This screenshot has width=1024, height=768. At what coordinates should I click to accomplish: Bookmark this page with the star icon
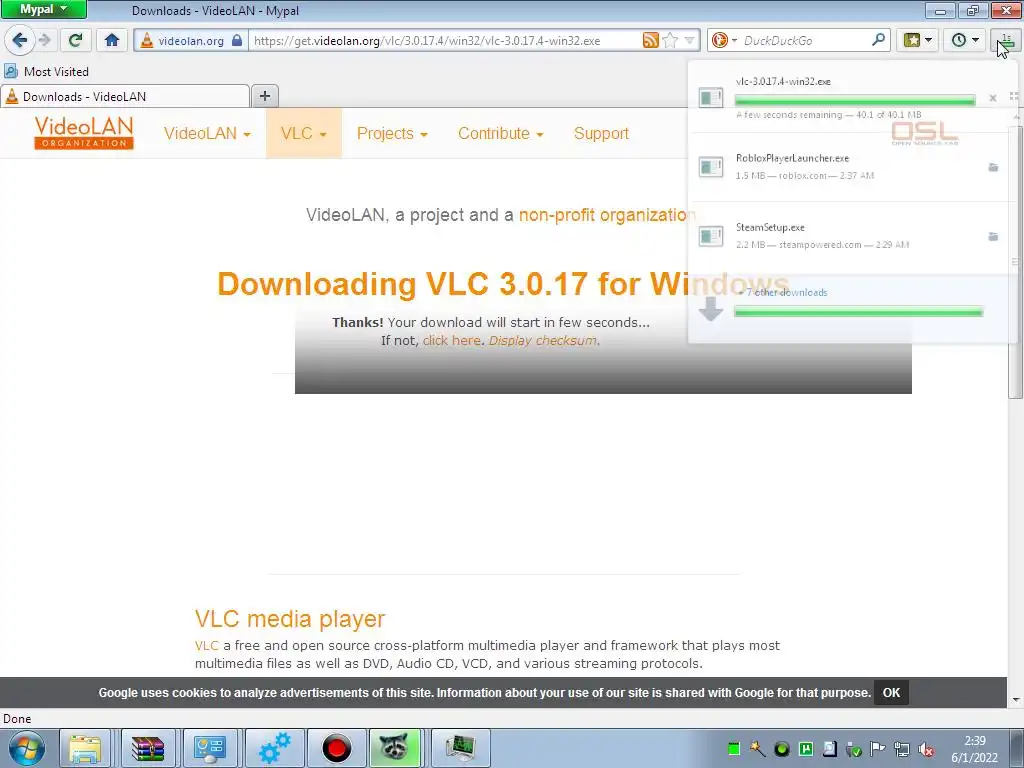point(670,40)
